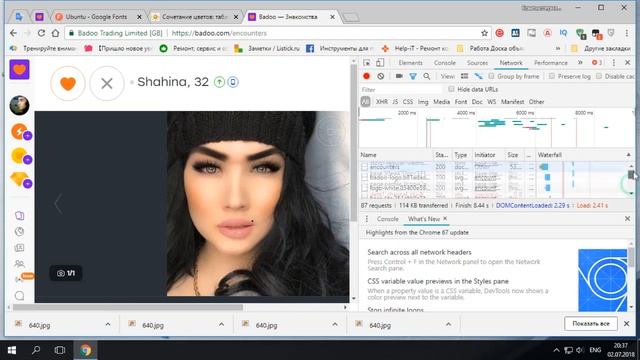Enable the Preserve log checkbox

(552, 76)
